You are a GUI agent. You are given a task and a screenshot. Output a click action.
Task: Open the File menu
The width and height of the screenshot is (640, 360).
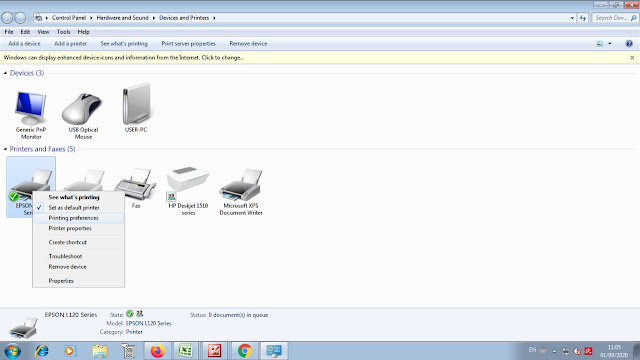[x=9, y=32]
